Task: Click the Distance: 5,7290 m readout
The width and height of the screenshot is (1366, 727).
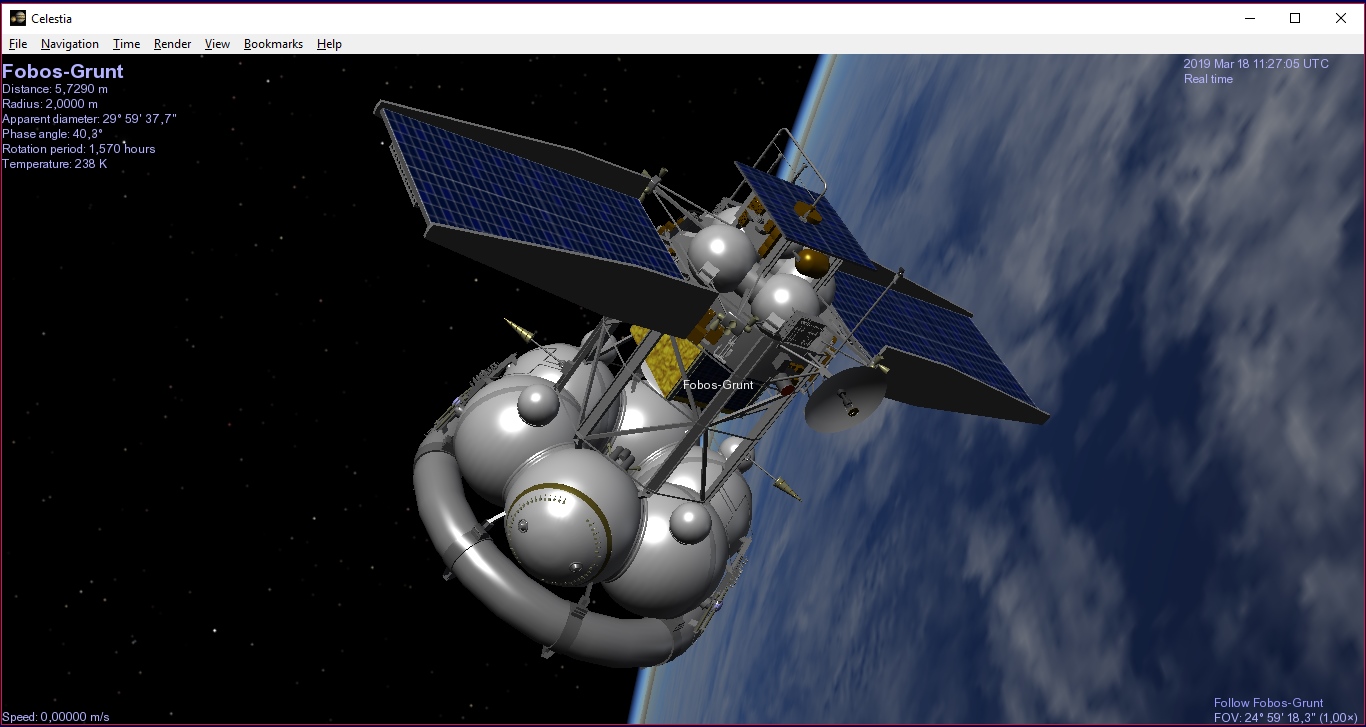Action: [55, 89]
